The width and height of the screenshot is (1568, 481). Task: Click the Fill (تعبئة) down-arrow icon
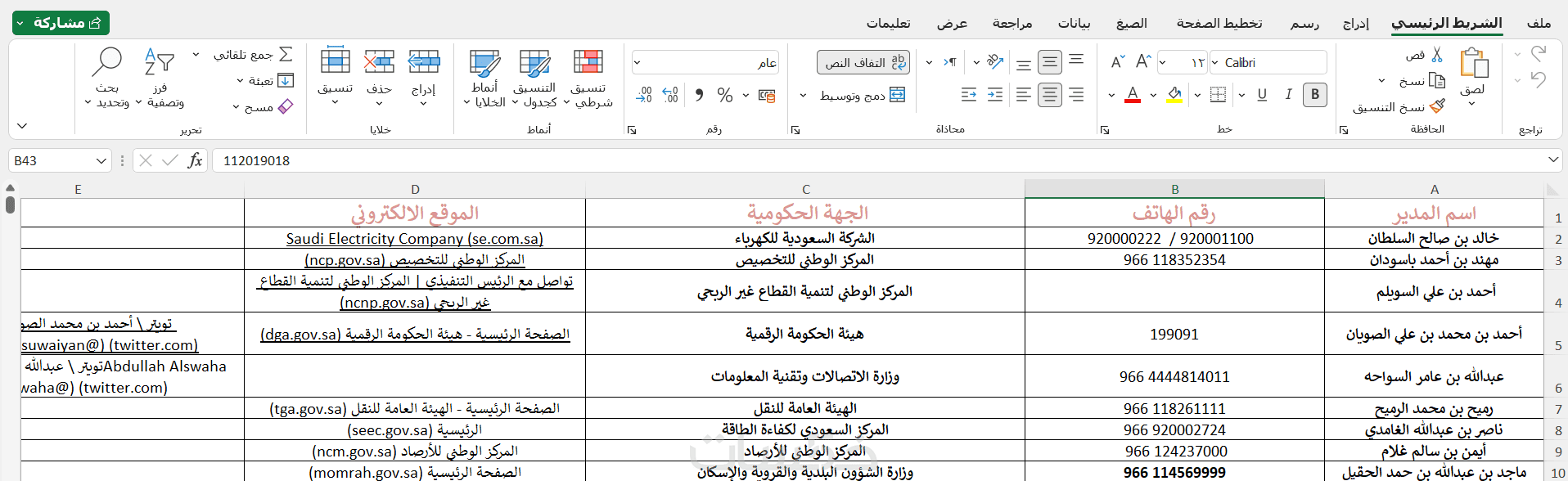(286, 80)
